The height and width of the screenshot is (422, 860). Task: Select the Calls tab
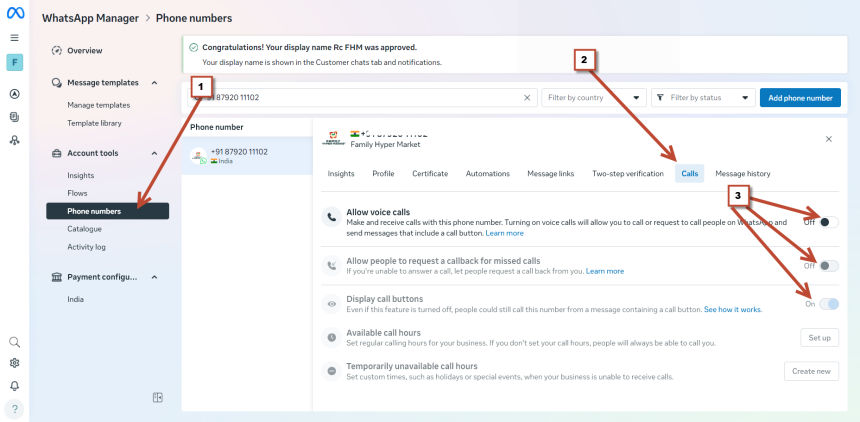point(689,173)
